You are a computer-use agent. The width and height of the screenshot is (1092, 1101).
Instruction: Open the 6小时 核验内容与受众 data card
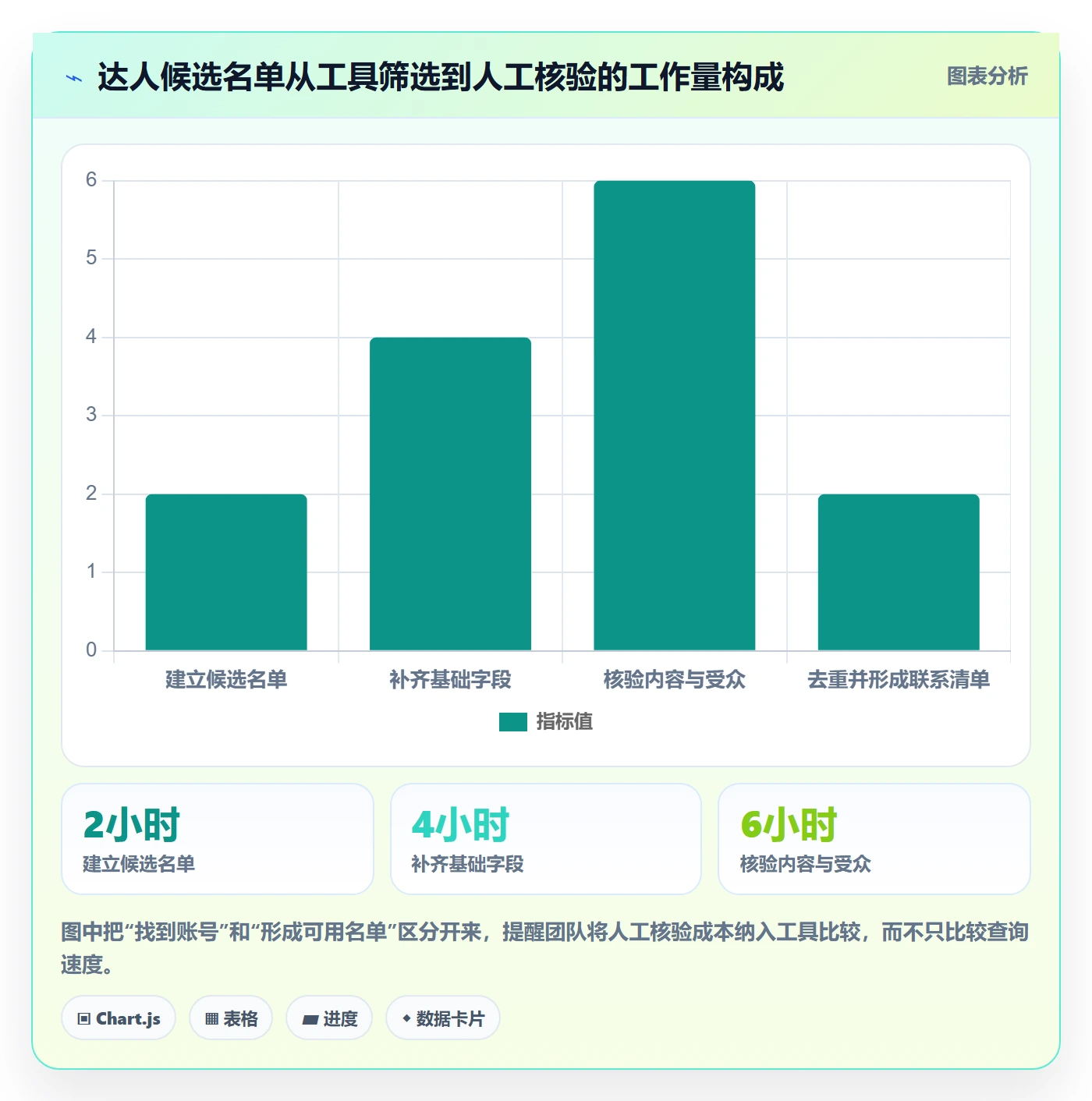[874, 839]
